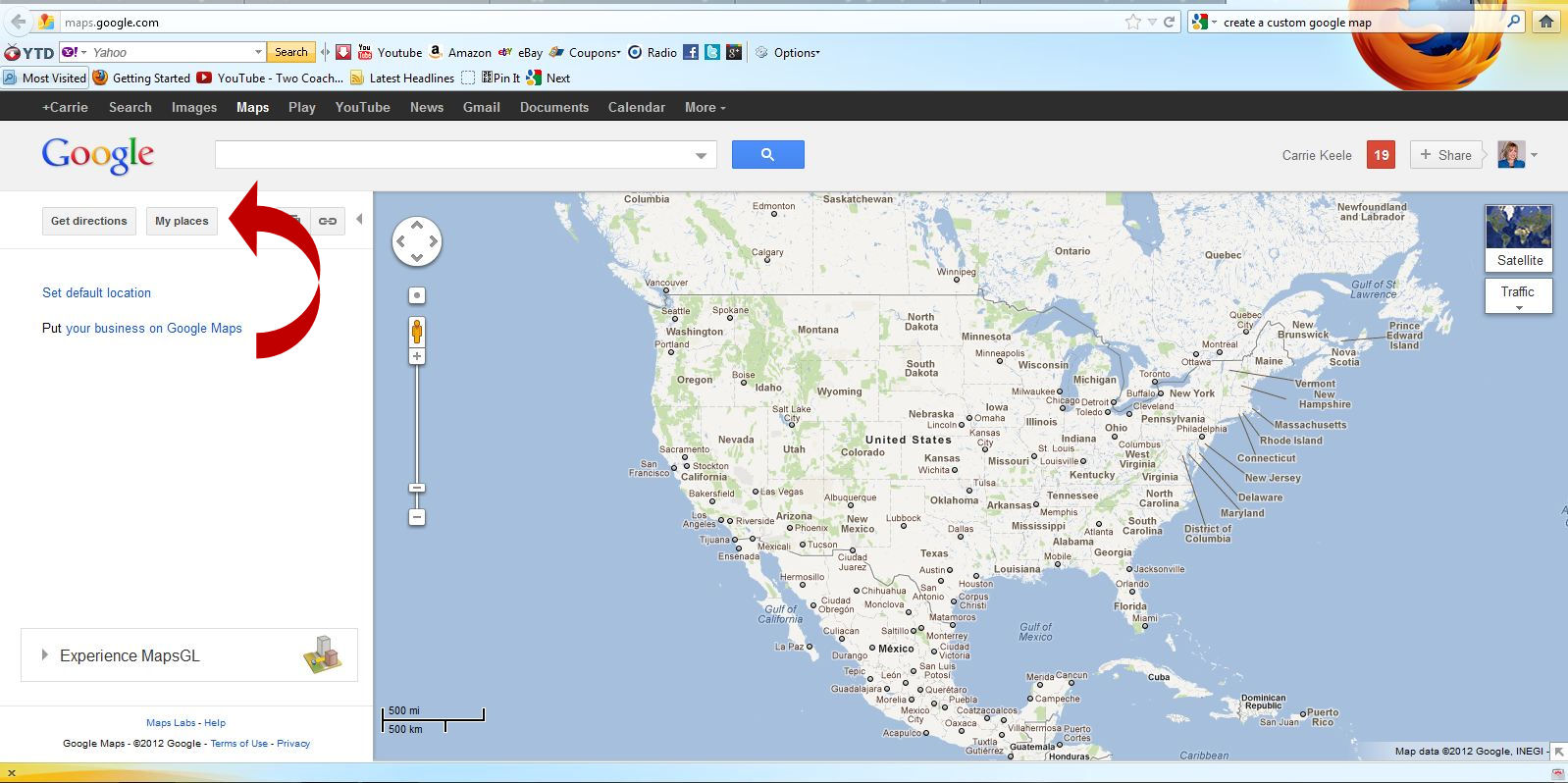The height and width of the screenshot is (783, 1568).
Task: Pan the map right with the right arrow
Action: click(x=433, y=241)
